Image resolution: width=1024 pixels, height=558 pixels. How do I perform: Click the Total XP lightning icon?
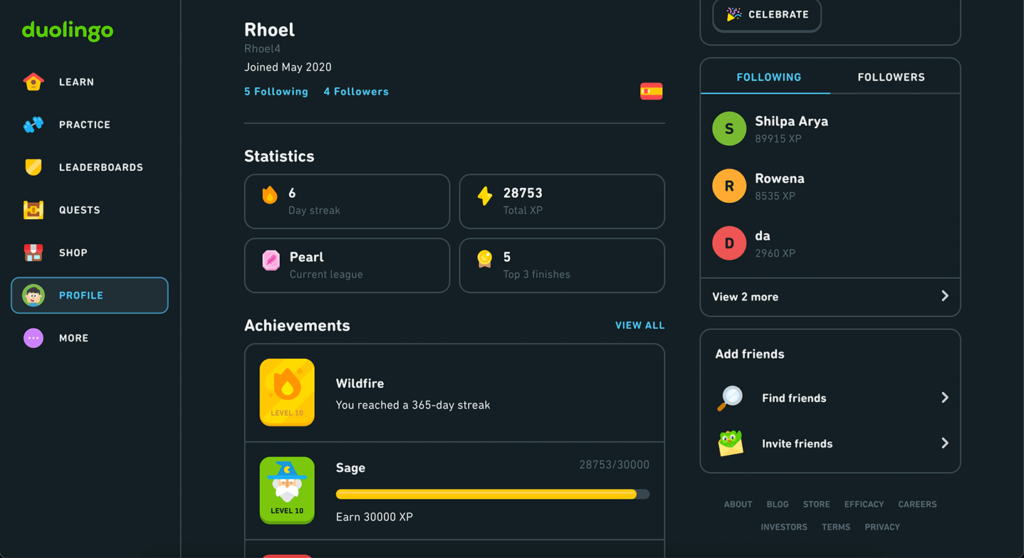click(485, 195)
